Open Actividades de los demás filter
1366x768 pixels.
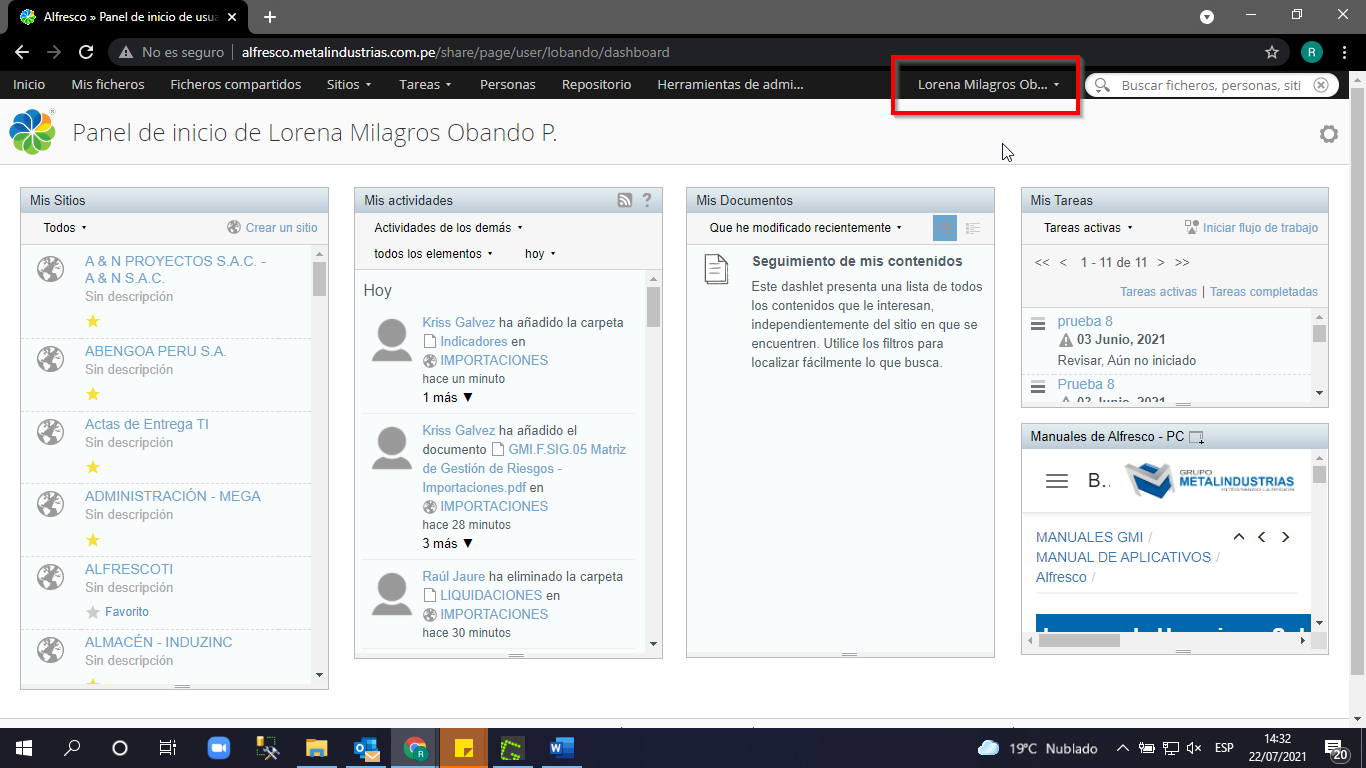tap(448, 228)
